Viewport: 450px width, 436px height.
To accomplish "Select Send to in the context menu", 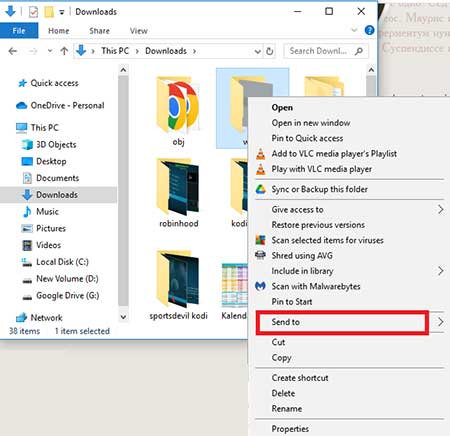I will tap(342, 322).
